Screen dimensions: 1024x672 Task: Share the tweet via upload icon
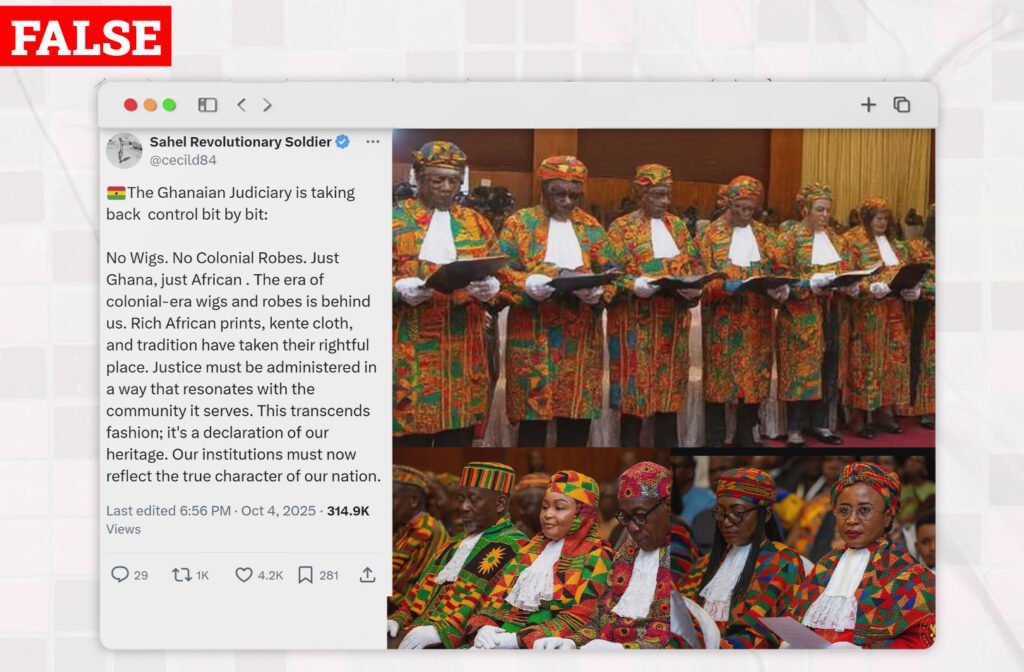tap(368, 575)
